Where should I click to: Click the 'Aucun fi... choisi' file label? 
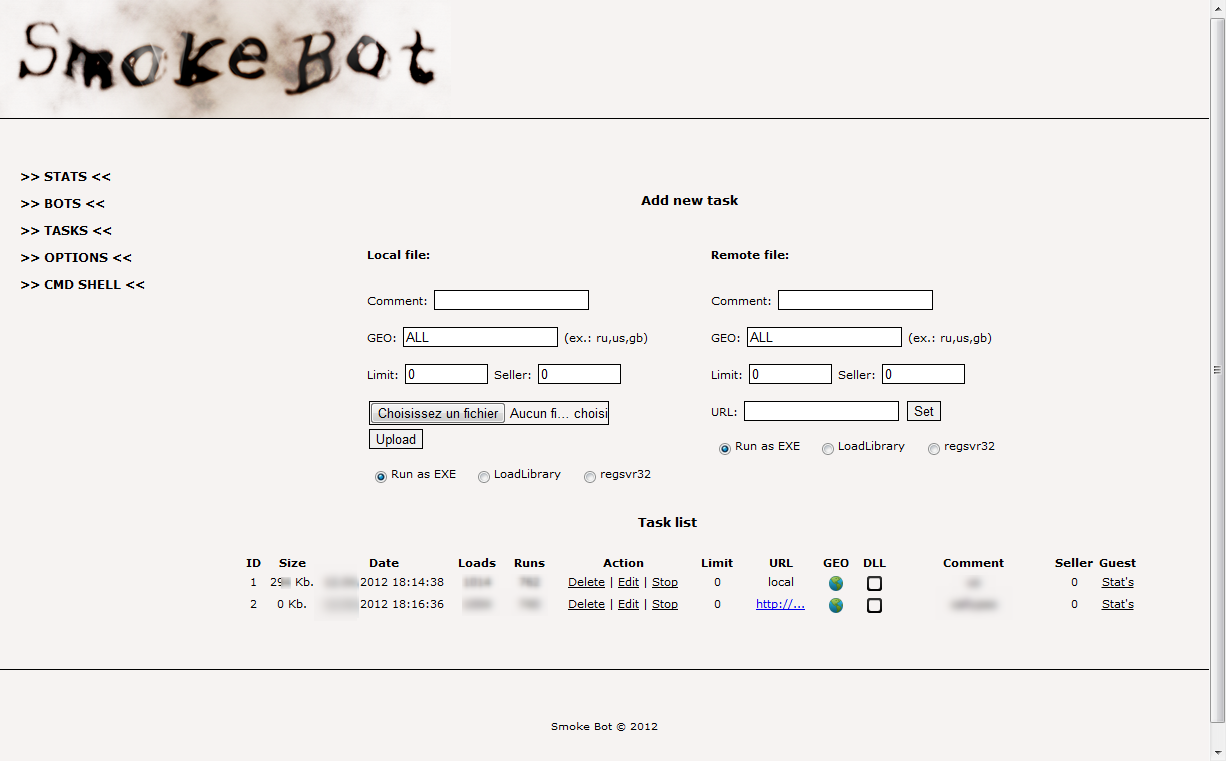pyautogui.click(x=558, y=413)
